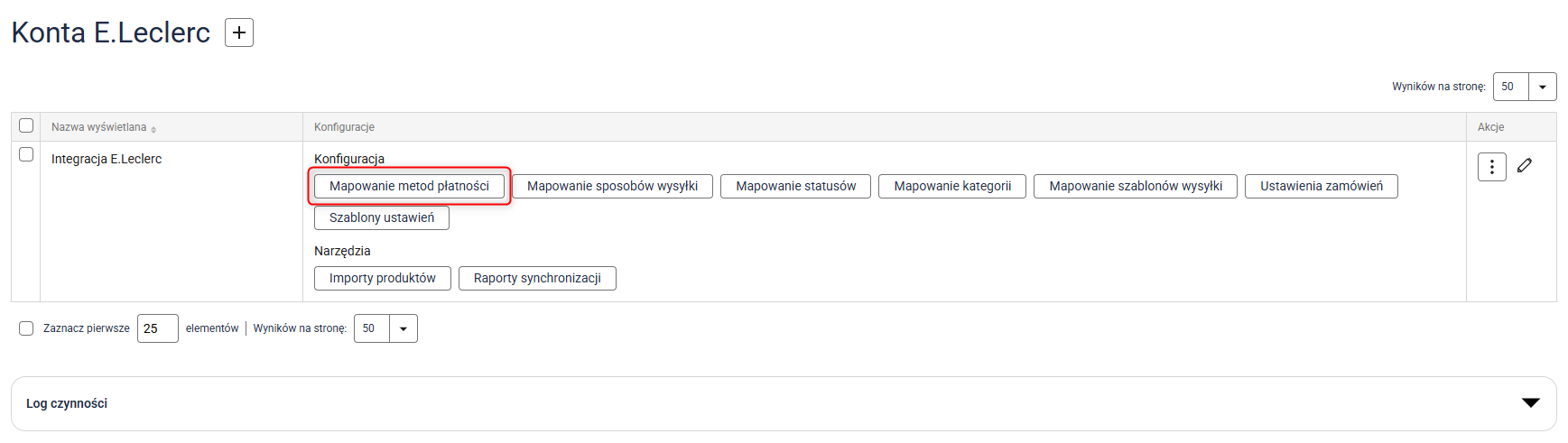1568x443 pixels.
Task: Click the pencil edit icon
Action: coord(1525,165)
